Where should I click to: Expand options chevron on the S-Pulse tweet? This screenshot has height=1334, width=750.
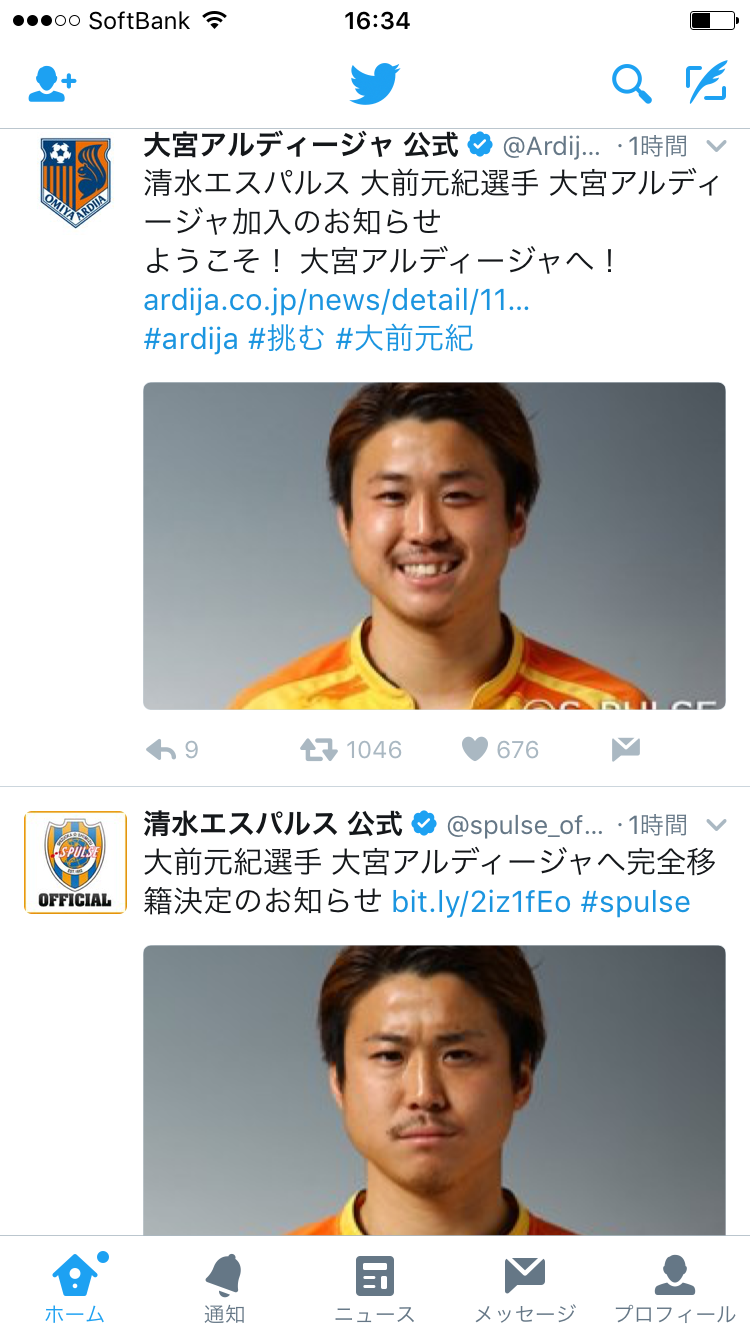pyautogui.click(x=716, y=825)
